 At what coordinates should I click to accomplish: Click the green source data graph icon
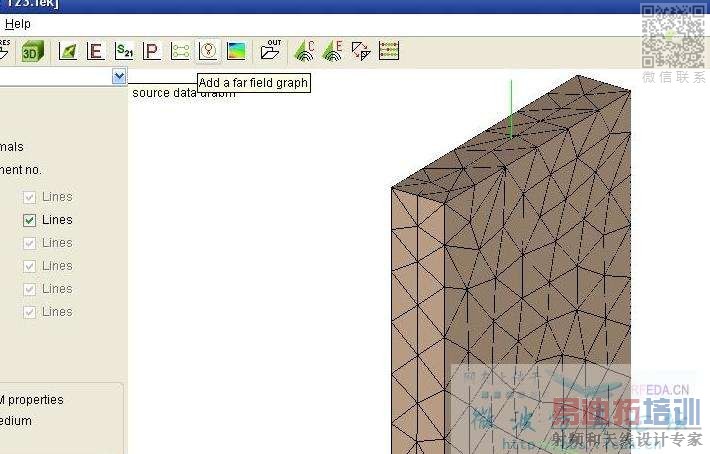[x=68, y=51]
